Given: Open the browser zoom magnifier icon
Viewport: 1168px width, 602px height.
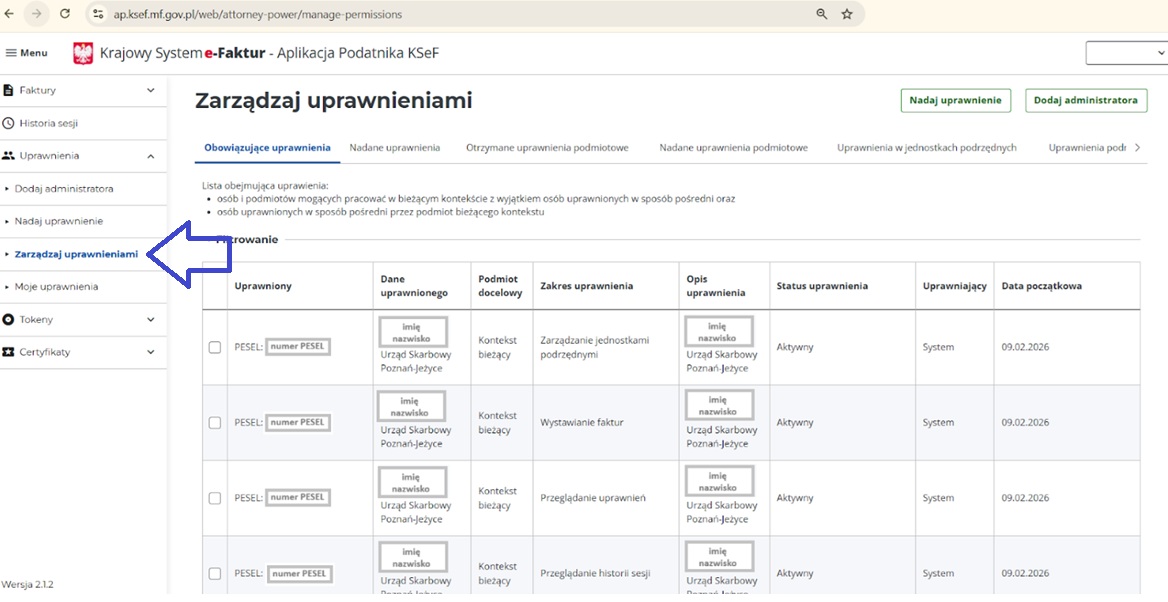Looking at the screenshot, I should click(x=821, y=14).
